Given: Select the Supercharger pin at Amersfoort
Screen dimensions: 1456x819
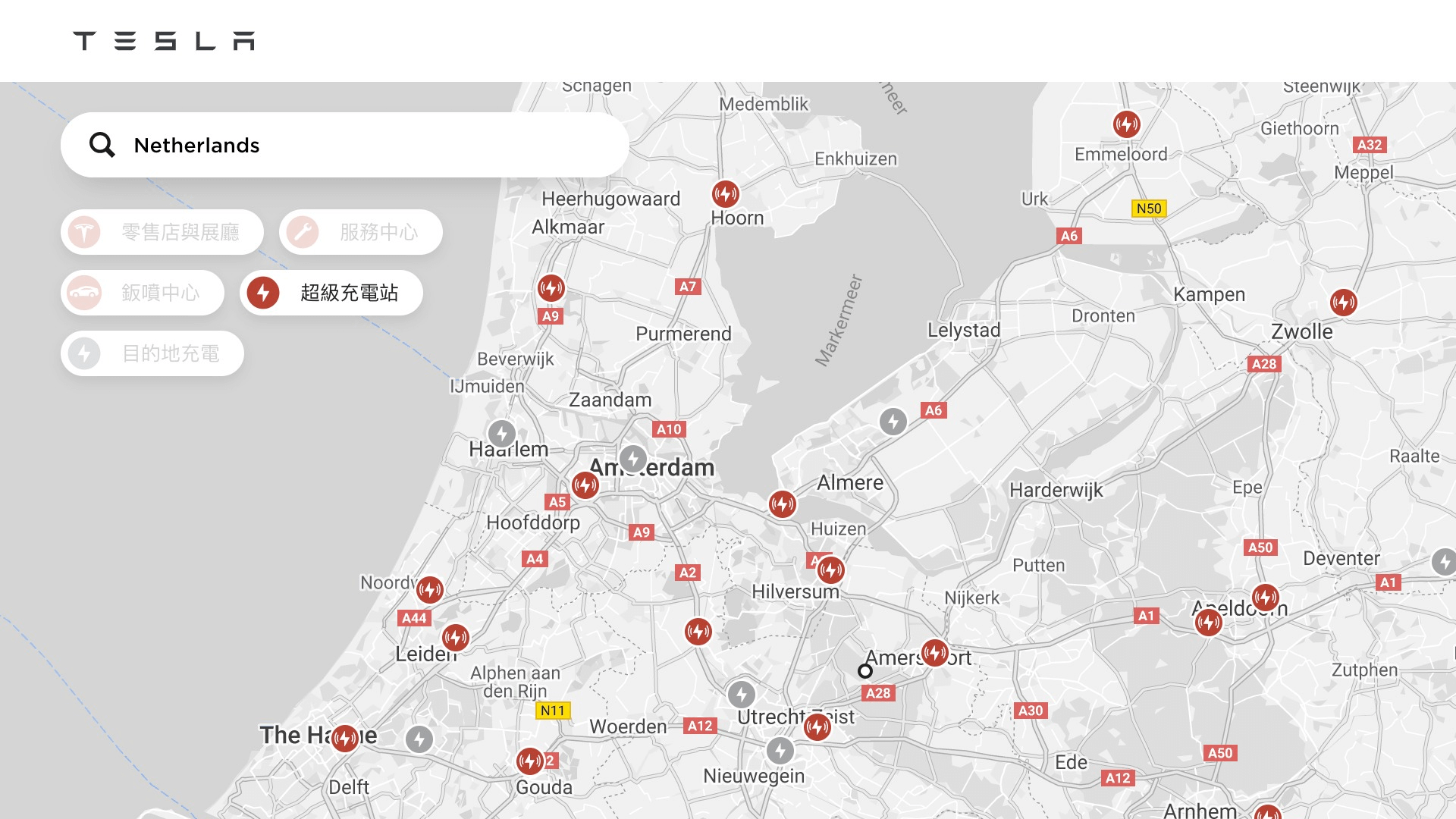Looking at the screenshot, I should (x=935, y=653).
